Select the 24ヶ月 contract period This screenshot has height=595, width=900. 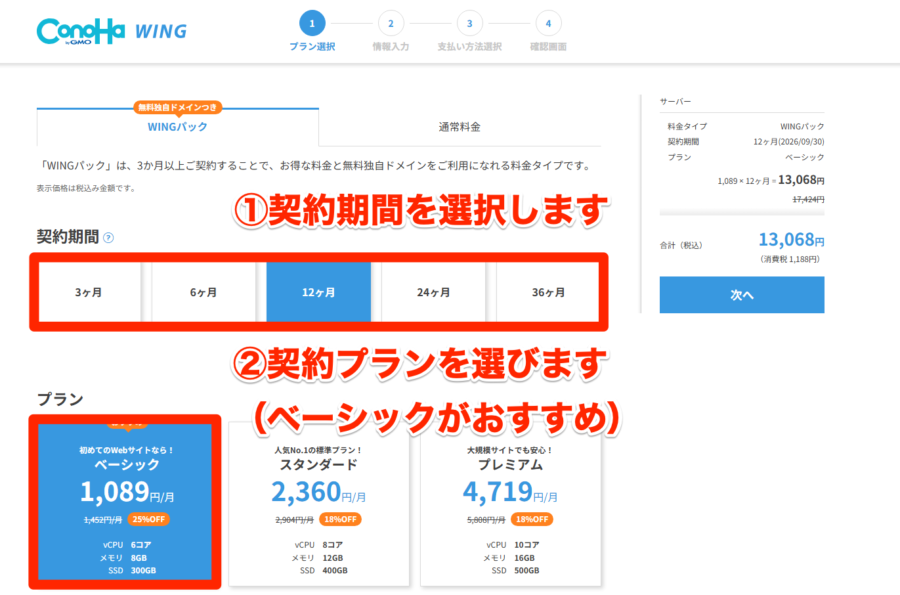coord(434,291)
